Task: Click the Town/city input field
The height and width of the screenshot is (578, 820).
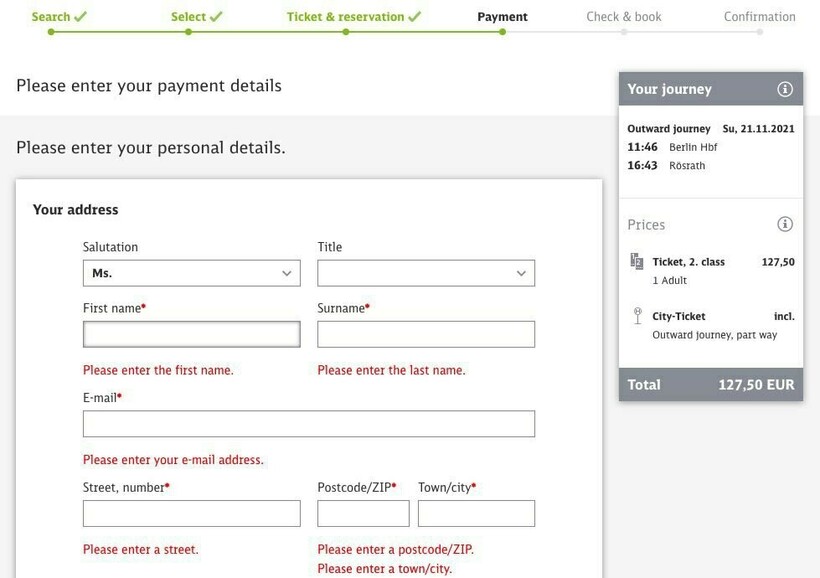Action: (476, 514)
